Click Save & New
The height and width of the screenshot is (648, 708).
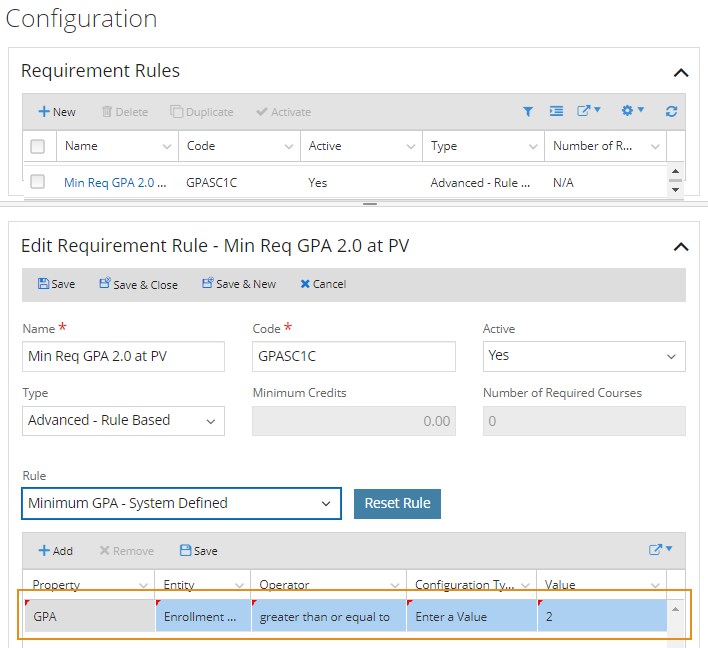pyautogui.click(x=239, y=284)
